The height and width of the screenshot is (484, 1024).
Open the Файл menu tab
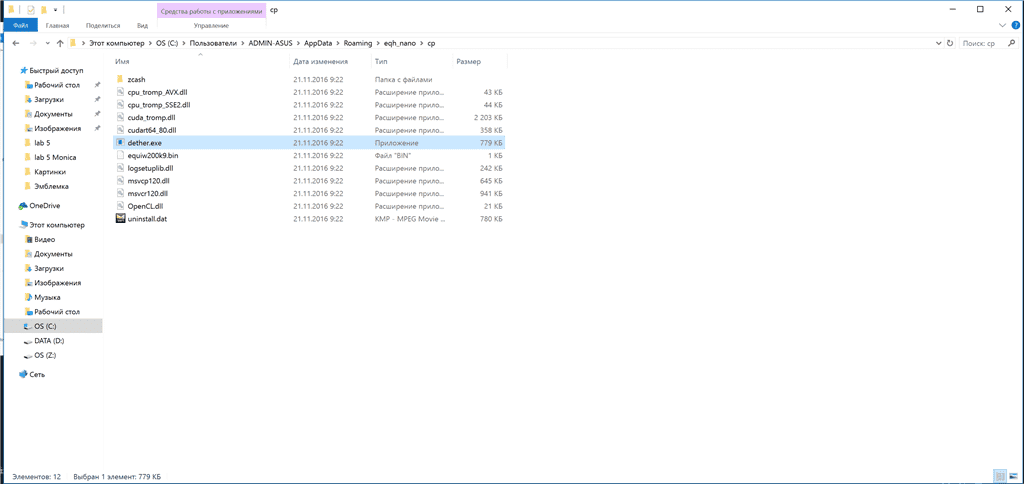(x=20, y=25)
